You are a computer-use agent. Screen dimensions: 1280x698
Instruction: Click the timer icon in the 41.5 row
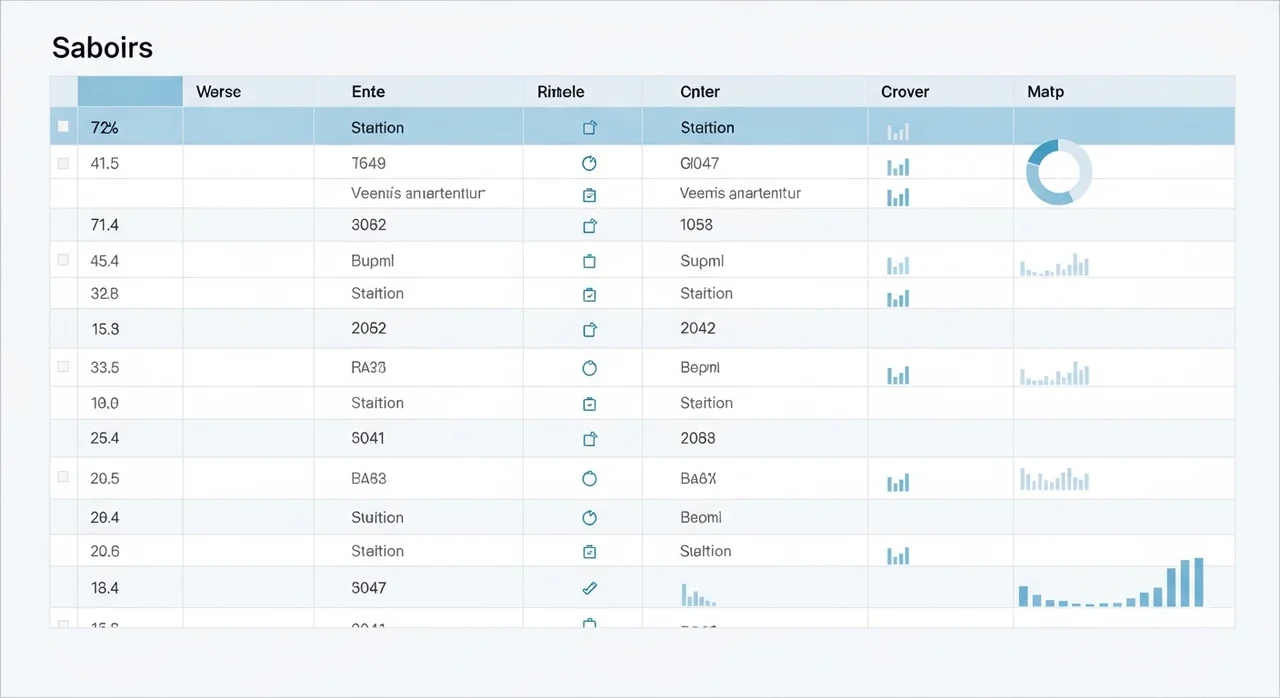(589, 163)
